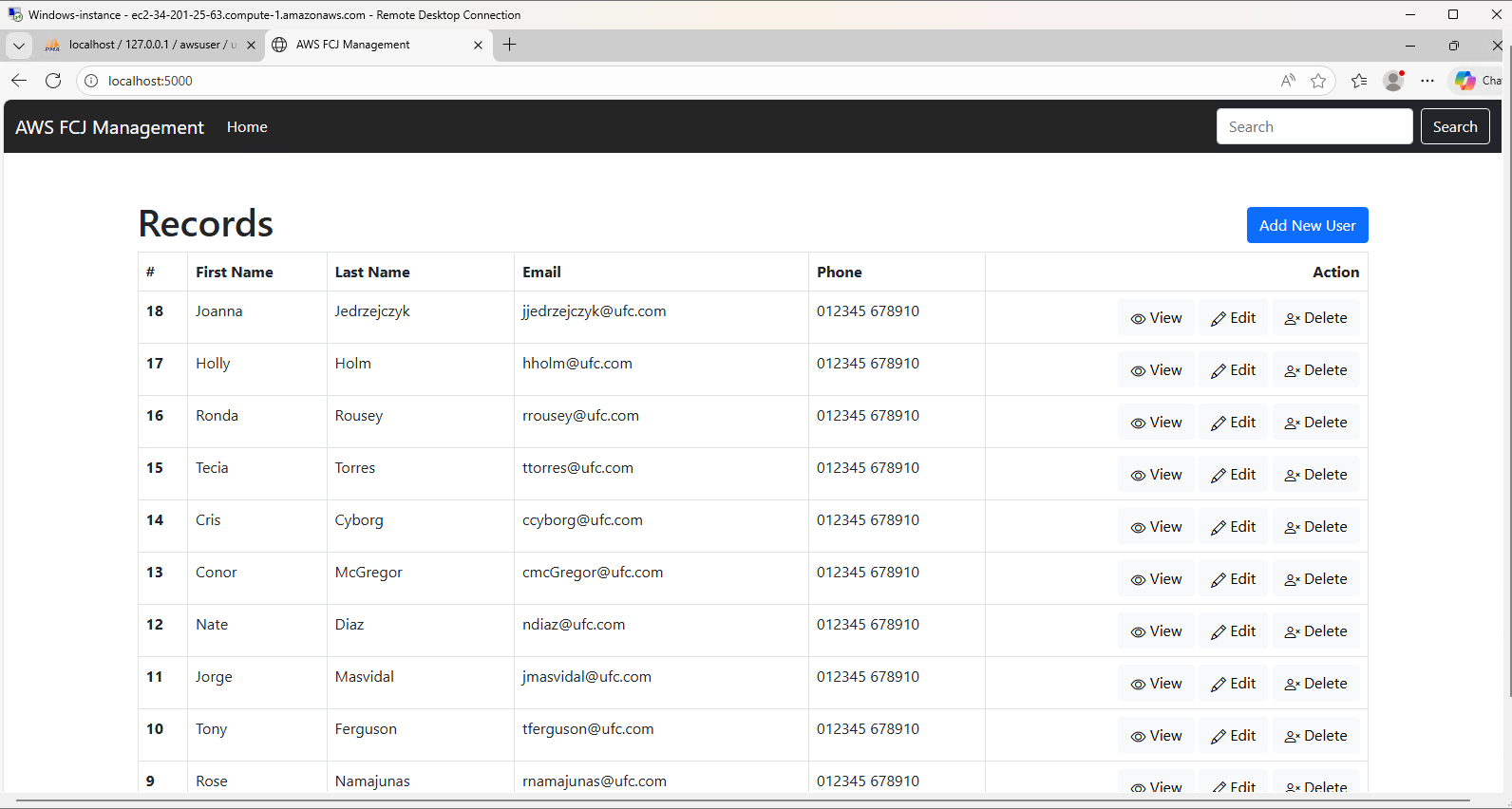Open the Home navbar link
This screenshot has width=1512, height=809.
[247, 127]
